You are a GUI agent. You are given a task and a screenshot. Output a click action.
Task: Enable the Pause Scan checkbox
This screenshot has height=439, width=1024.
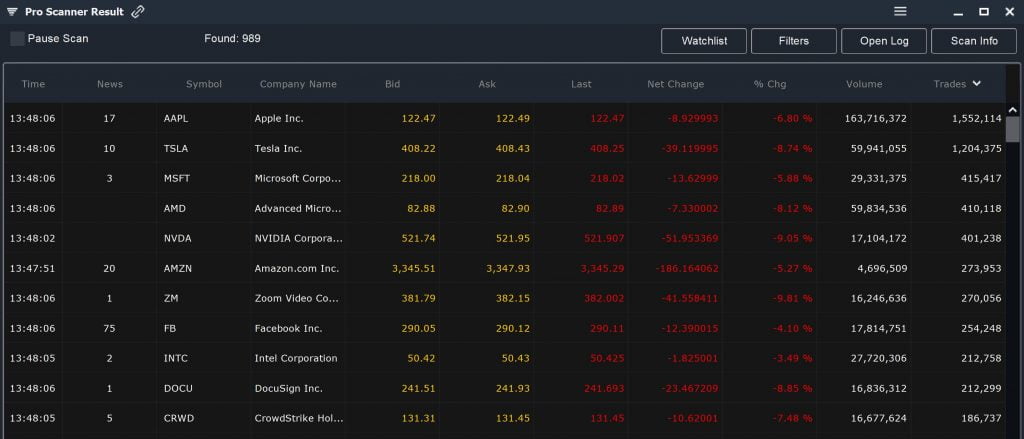point(18,39)
